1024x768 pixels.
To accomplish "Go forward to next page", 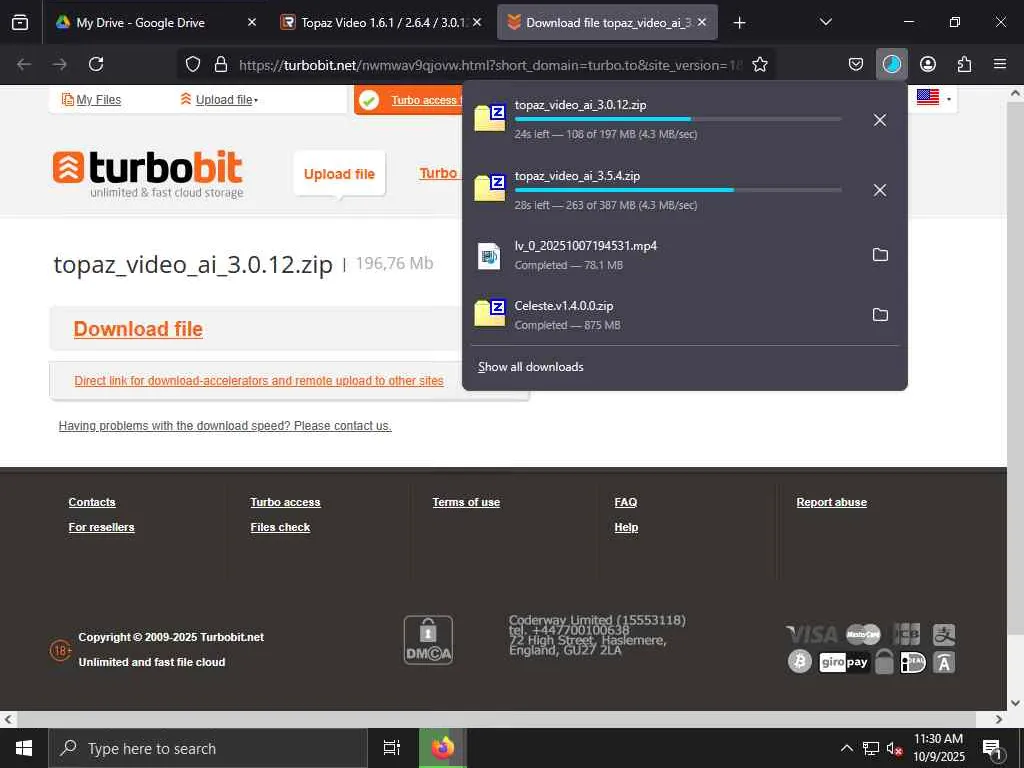I will click(x=59, y=64).
